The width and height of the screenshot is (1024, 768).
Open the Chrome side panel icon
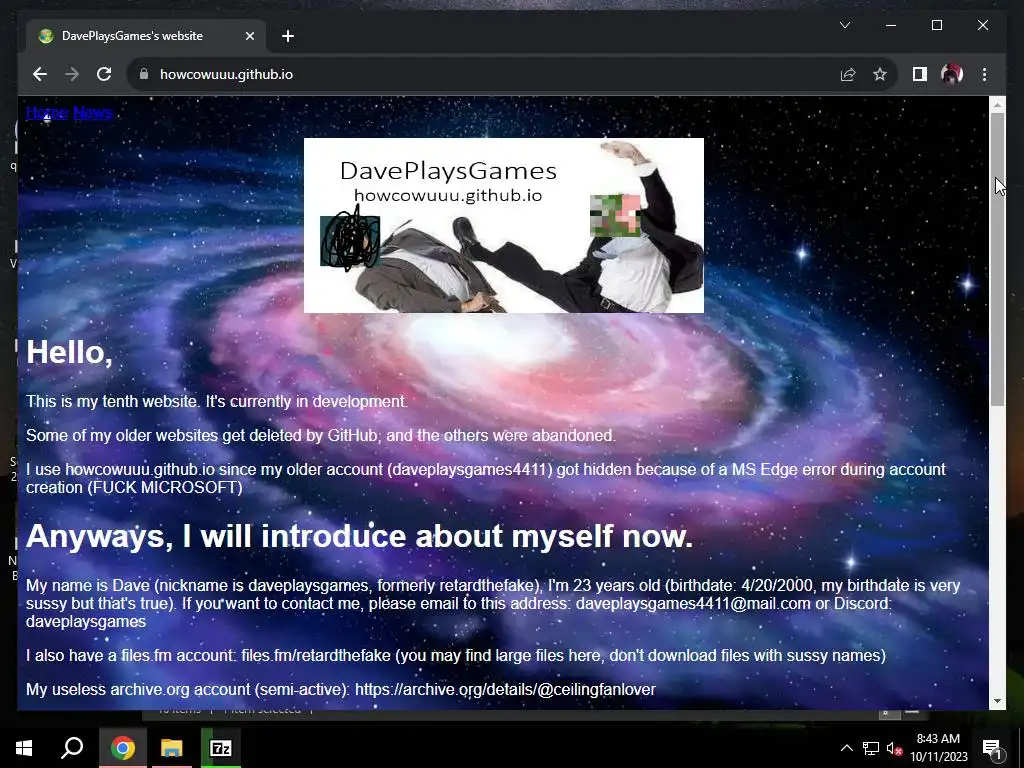click(x=920, y=74)
